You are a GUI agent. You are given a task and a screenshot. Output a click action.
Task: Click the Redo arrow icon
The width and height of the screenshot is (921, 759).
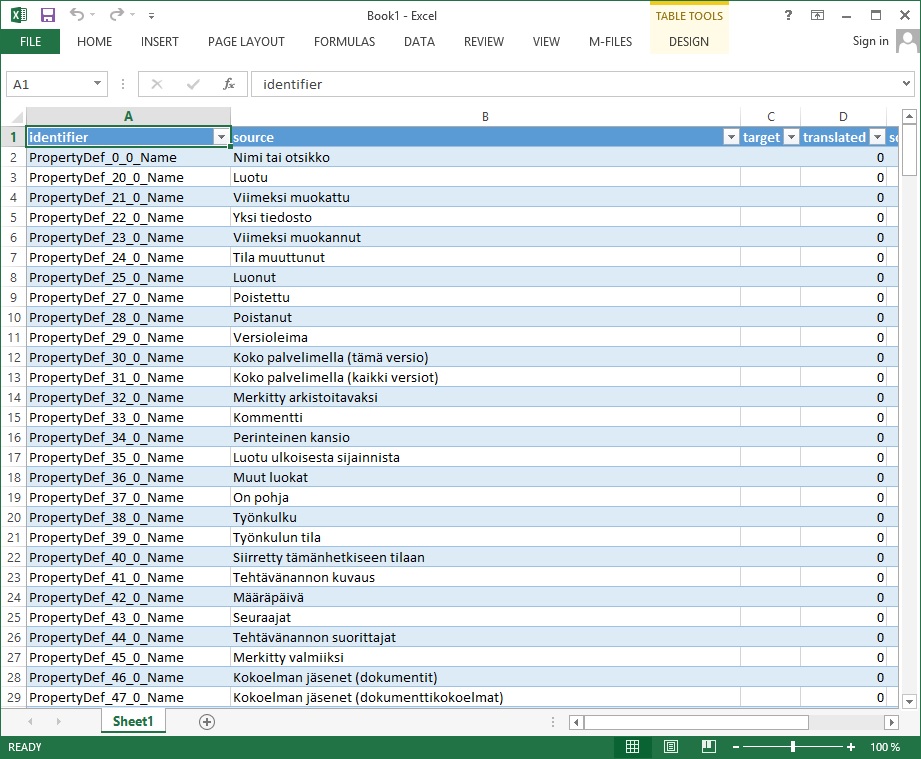point(117,15)
